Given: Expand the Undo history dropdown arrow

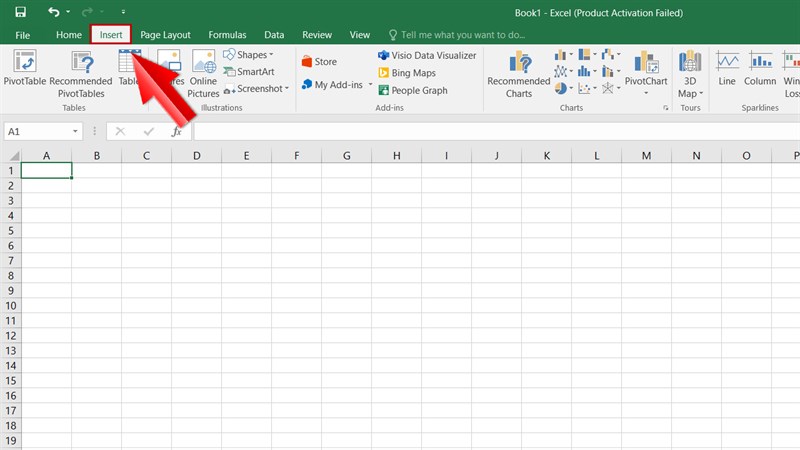Looking at the screenshot, I should point(68,12).
